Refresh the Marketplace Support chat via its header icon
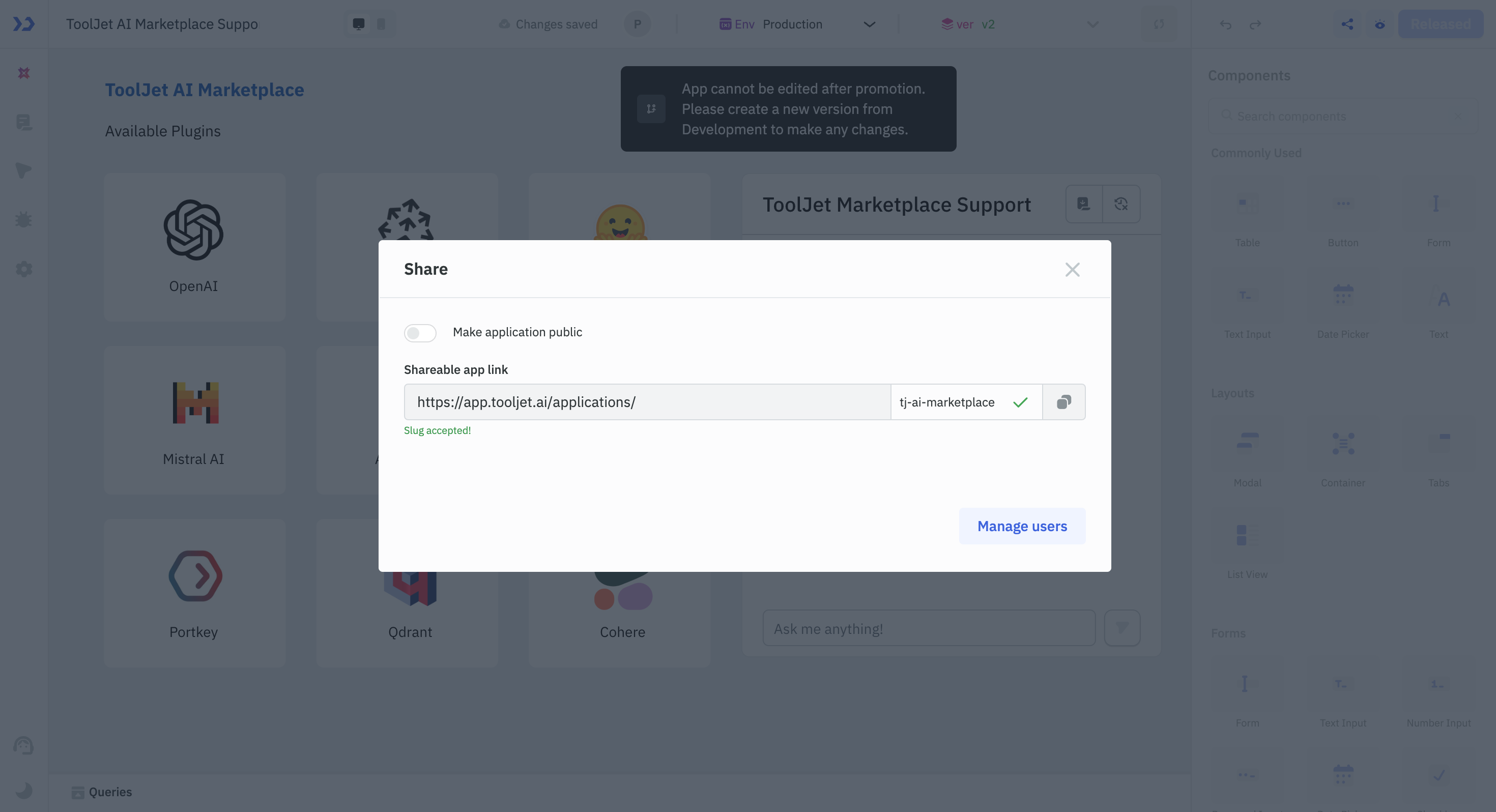 click(1121, 204)
